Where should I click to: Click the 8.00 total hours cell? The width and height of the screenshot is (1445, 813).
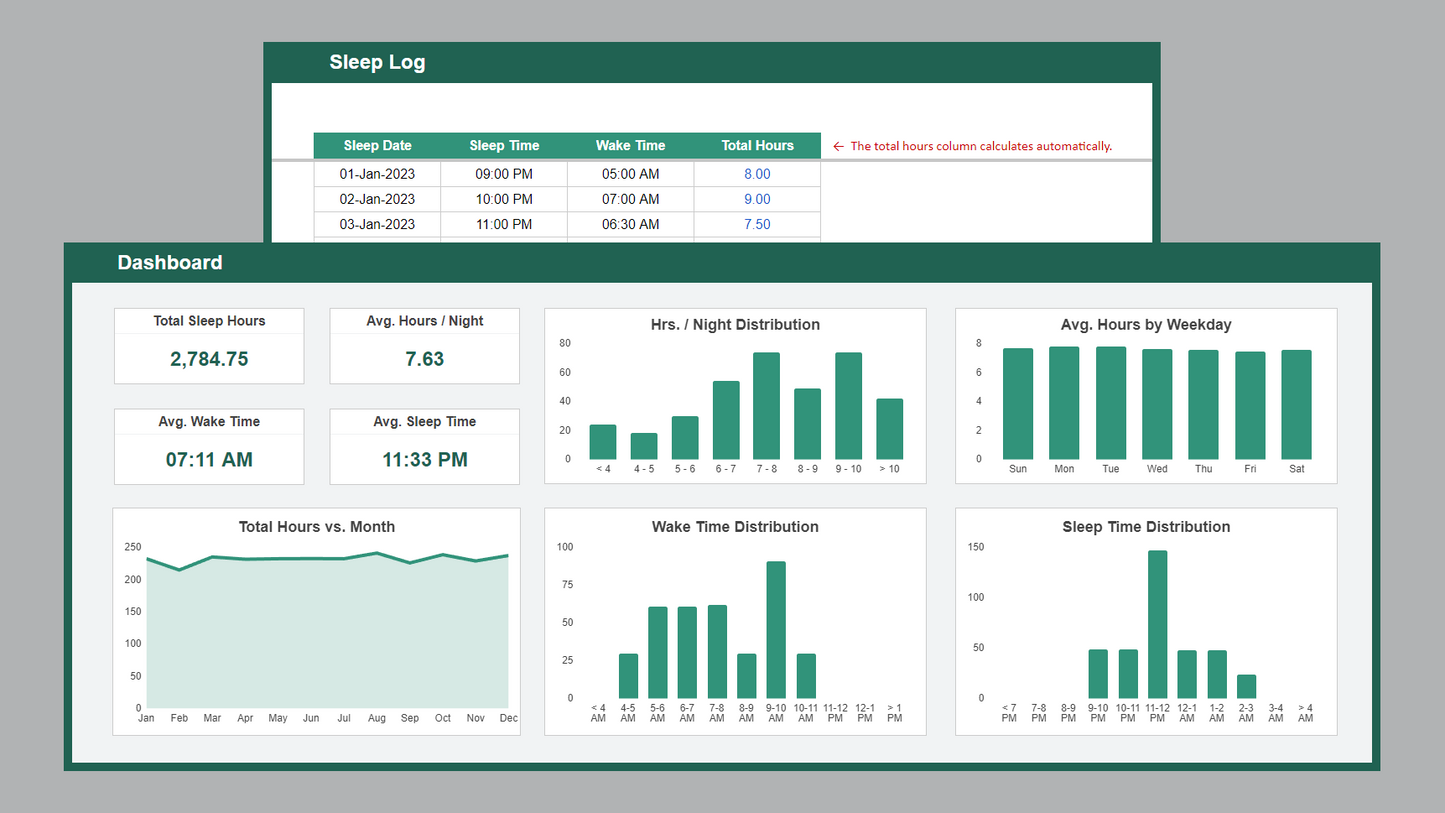[x=757, y=174]
